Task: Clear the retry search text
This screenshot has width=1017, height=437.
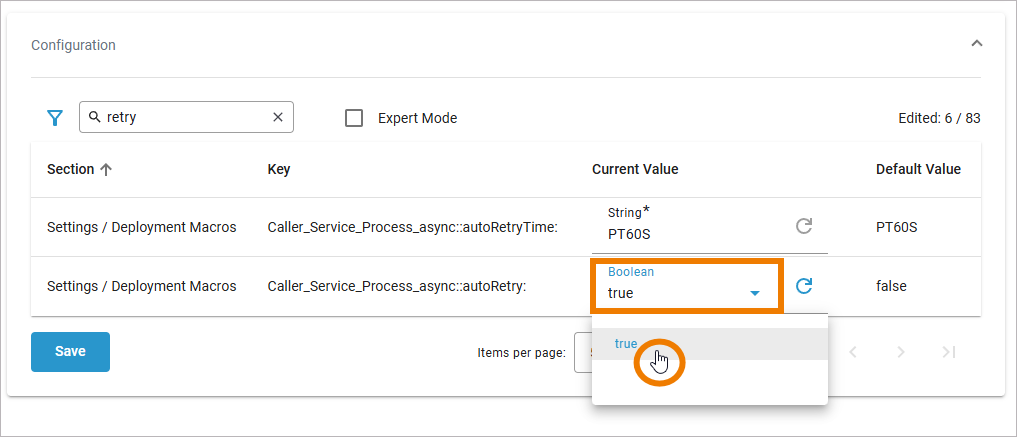Action: [x=278, y=117]
